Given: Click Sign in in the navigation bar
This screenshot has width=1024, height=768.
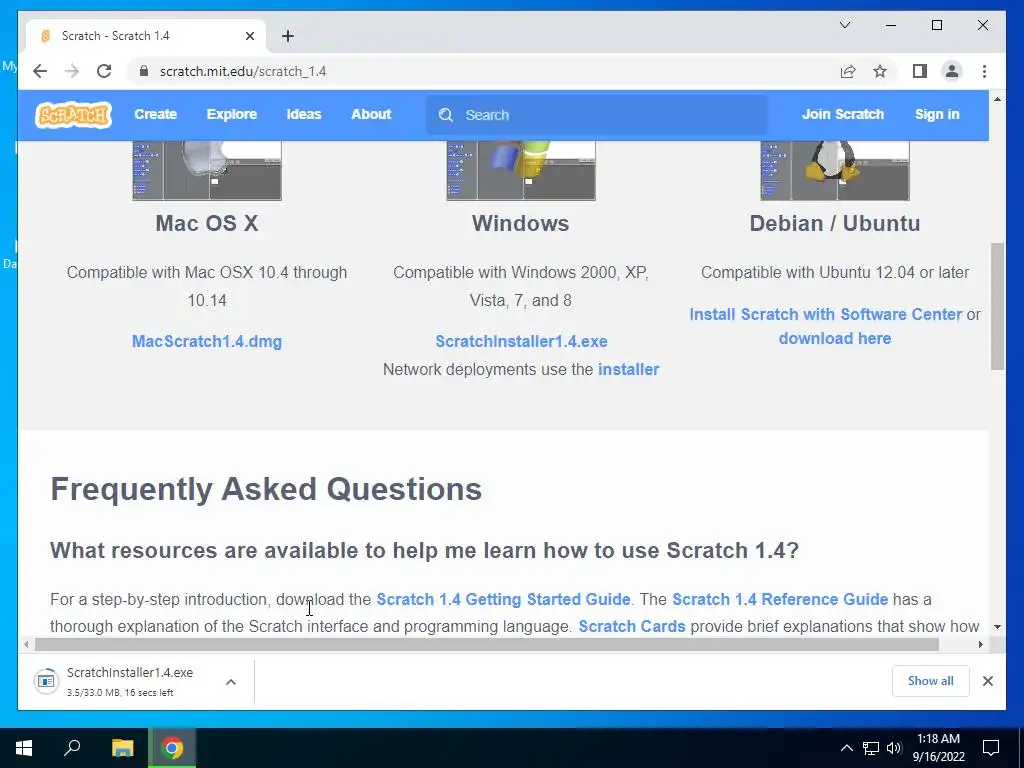Looking at the screenshot, I should [x=937, y=114].
